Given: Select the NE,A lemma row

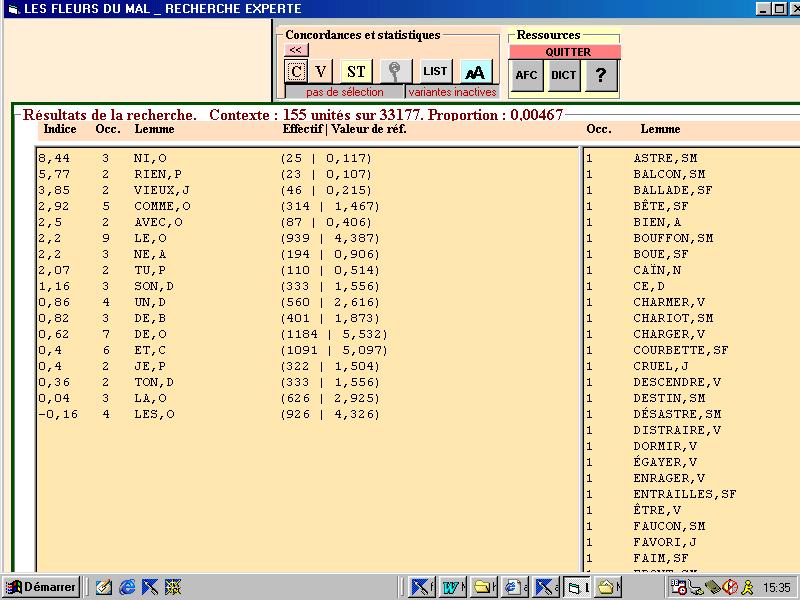Looking at the screenshot, I should [x=308, y=254].
